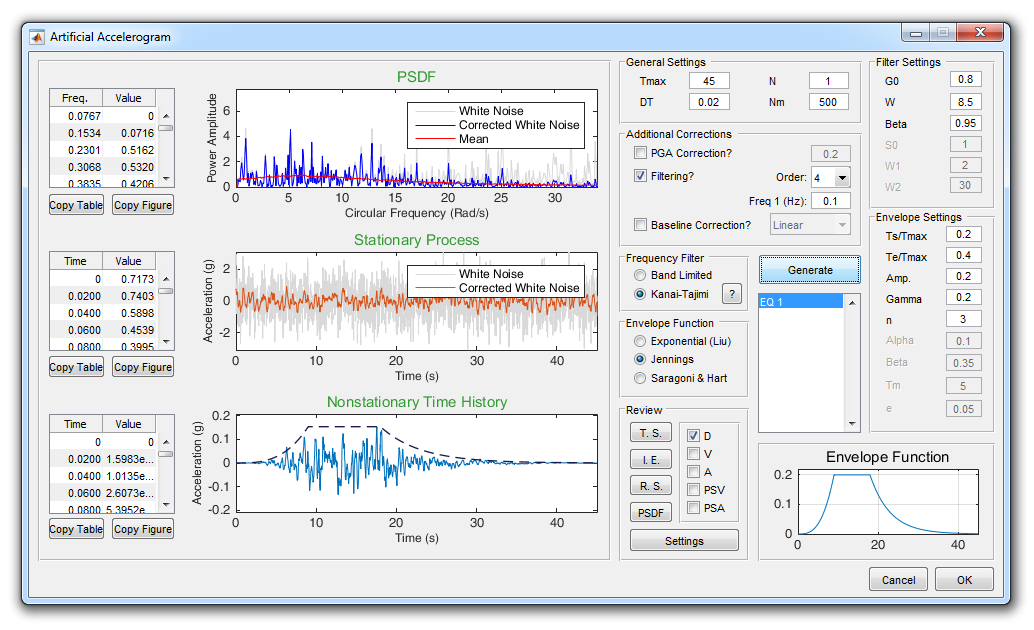
Task: Click the Kanai-Tajimi help question mark icon
Action: [730, 294]
